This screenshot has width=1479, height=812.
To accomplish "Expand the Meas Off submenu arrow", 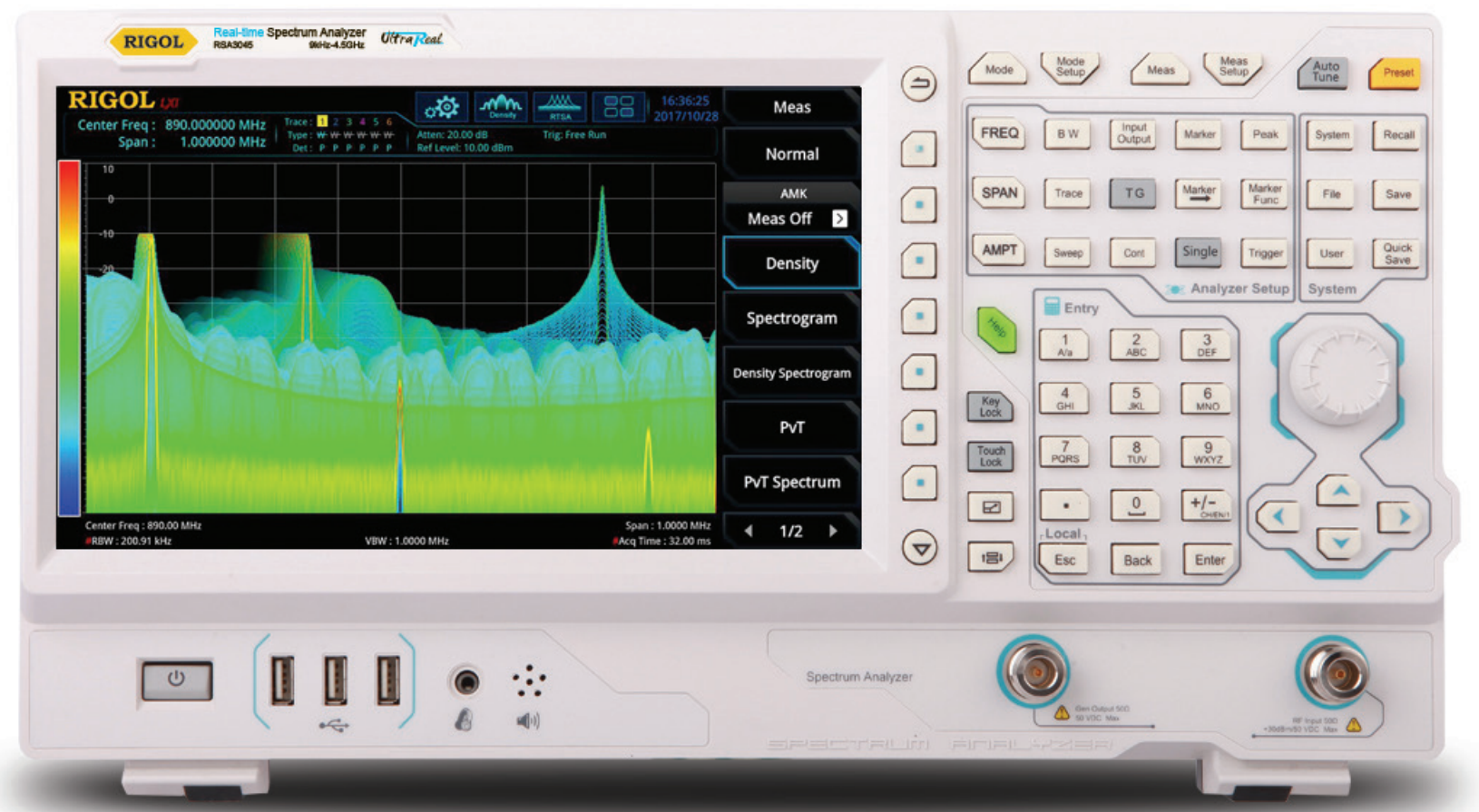I will click(x=839, y=219).
